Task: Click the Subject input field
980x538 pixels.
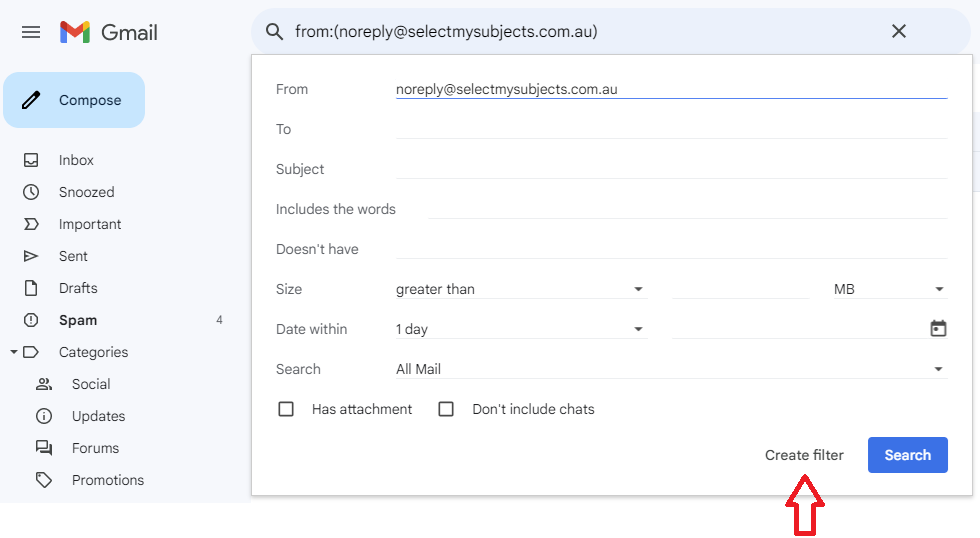Action: pos(671,169)
